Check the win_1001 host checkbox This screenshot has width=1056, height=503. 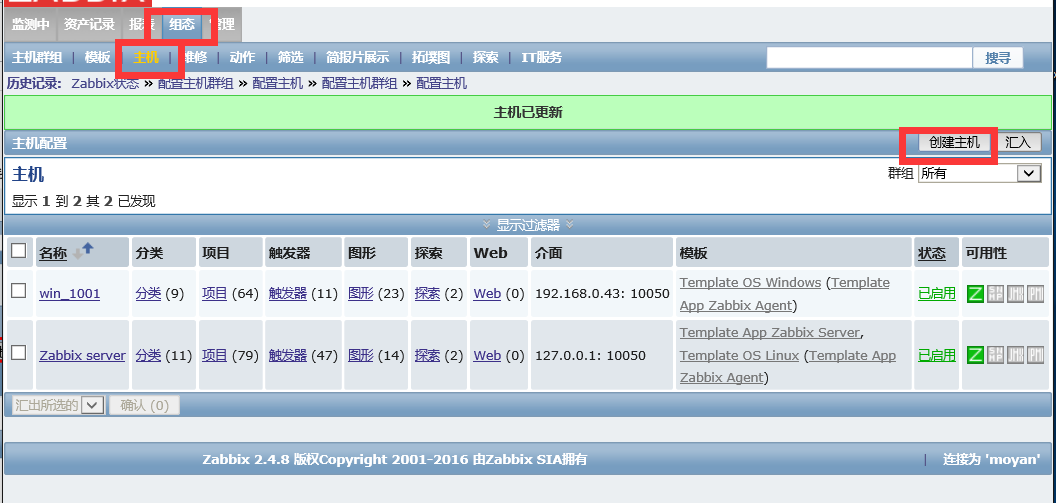[19, 291]
